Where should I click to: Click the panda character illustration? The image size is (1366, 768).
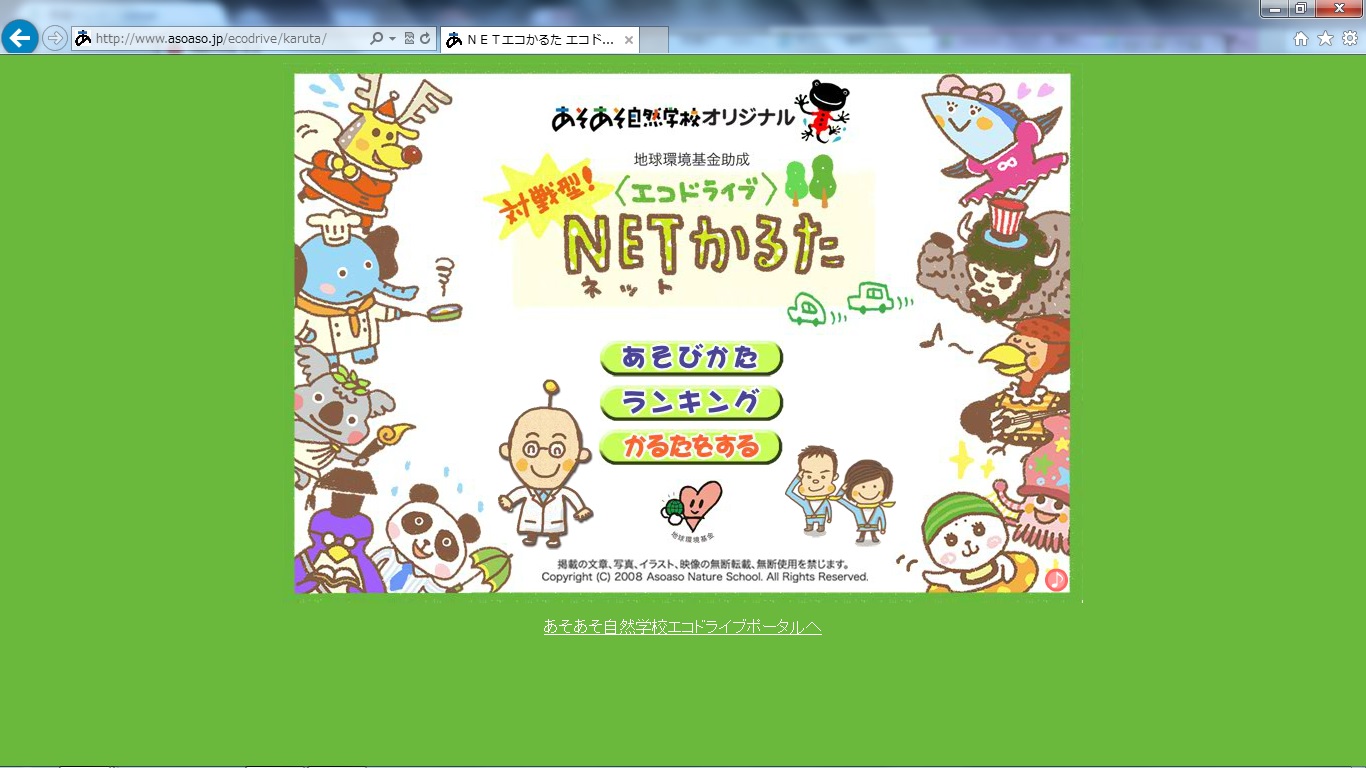[x=432, y=538]
